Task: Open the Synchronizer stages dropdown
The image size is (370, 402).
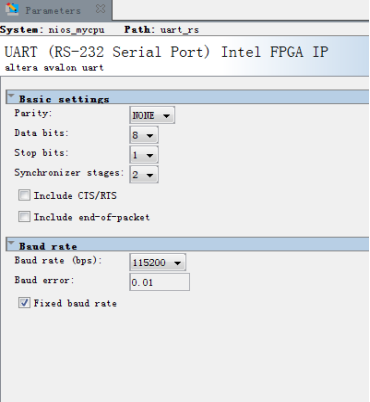Action: 144,174
